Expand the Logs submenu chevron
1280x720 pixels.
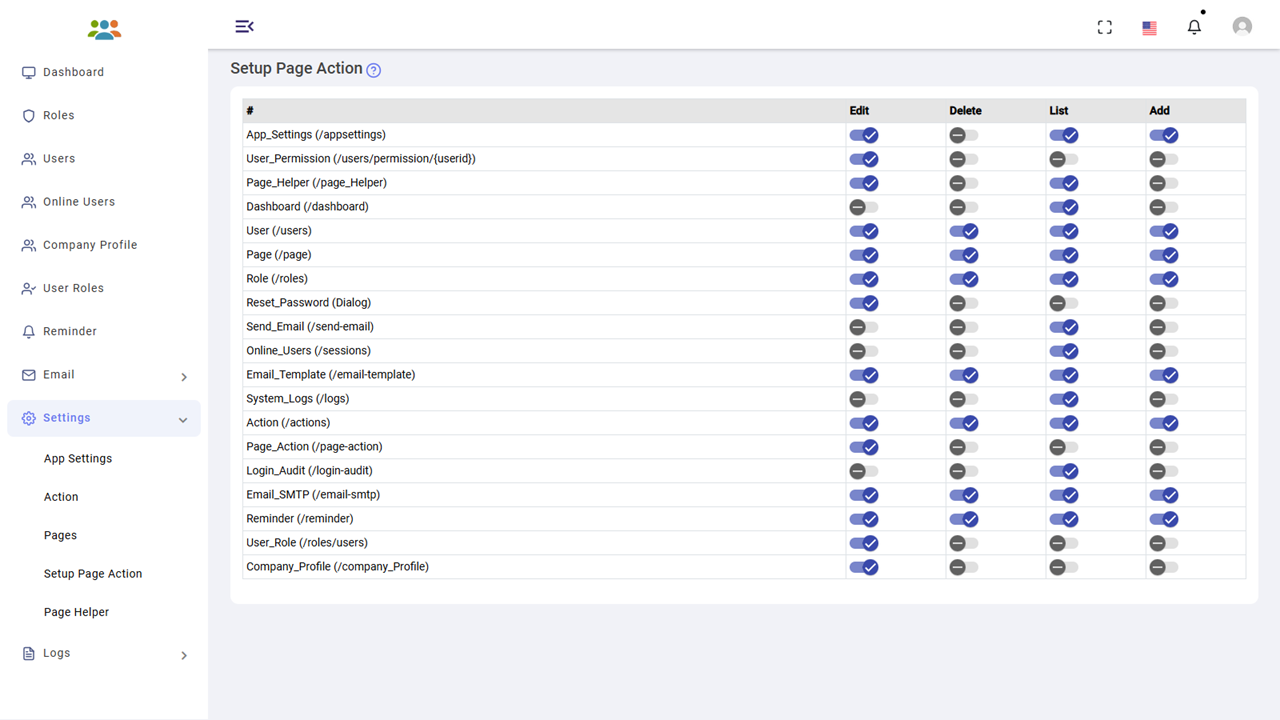[x=184, y=655]
